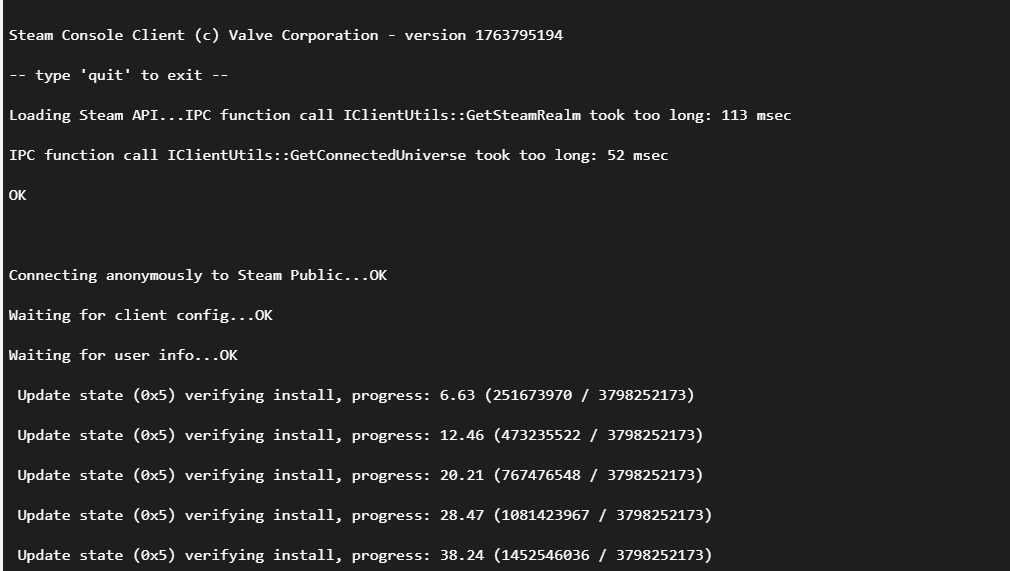Click the '52 msec' timing value
This screenshot has width=1010, height=571.
pyautogui.click(x=638, y=155)
